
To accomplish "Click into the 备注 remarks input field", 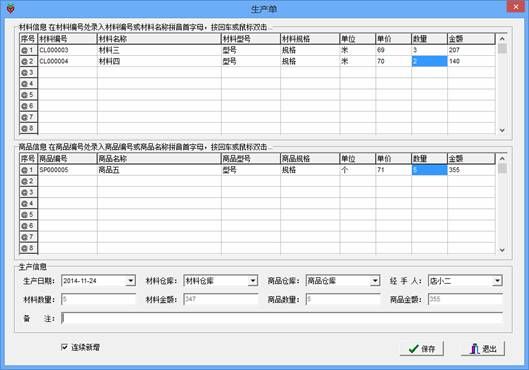I will tap(282, 318).
